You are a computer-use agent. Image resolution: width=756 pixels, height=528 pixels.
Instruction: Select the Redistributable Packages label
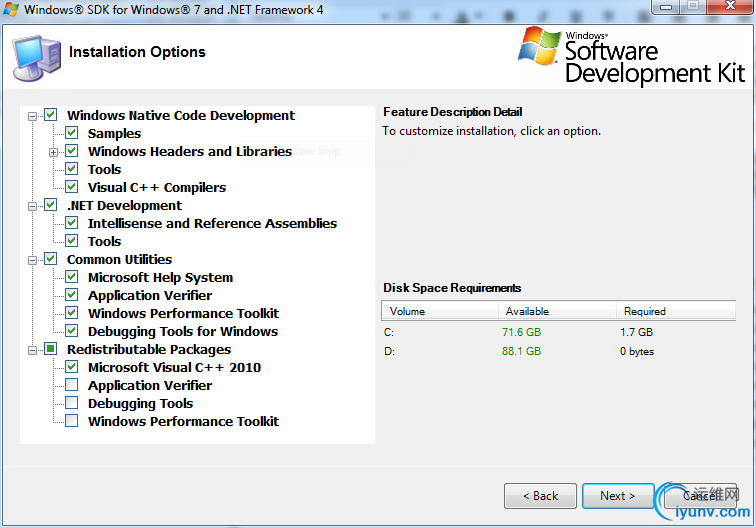[x=149, y=350]
